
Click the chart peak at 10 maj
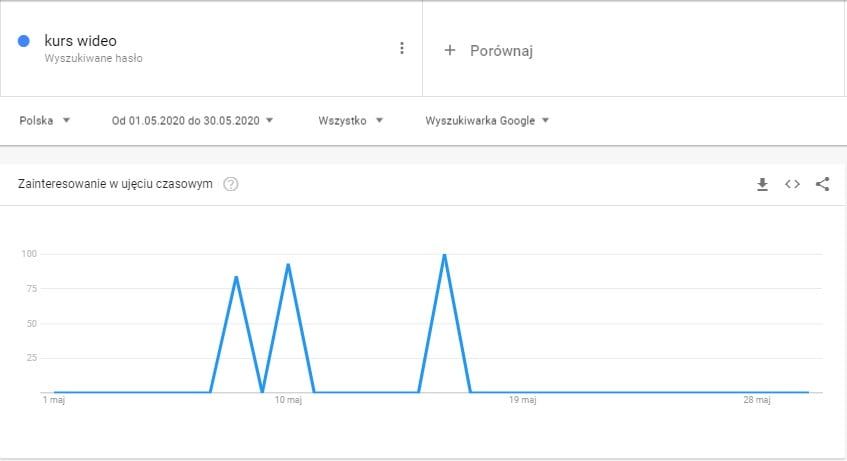(288, 264)
